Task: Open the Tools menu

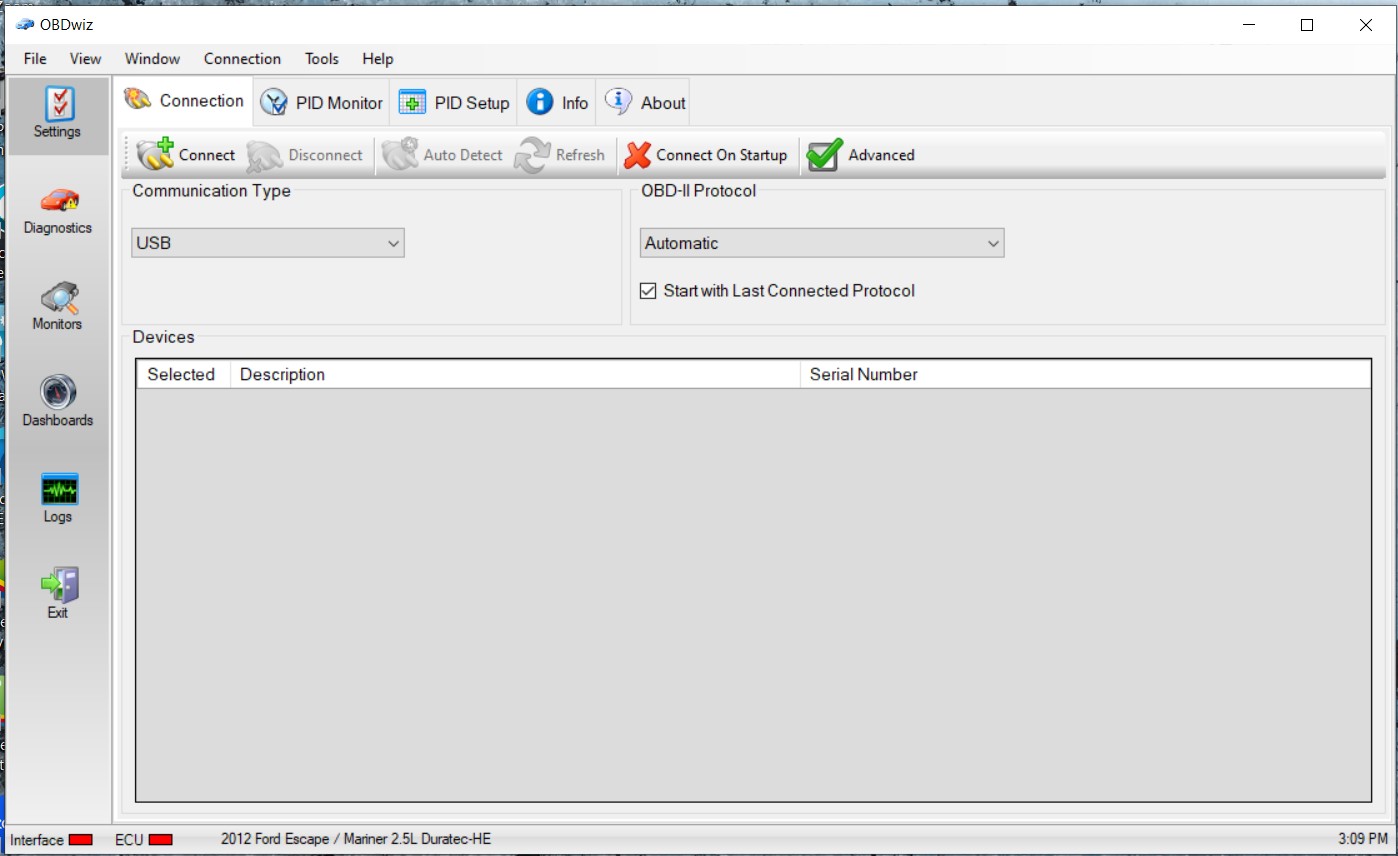Action: click(322, 59)
